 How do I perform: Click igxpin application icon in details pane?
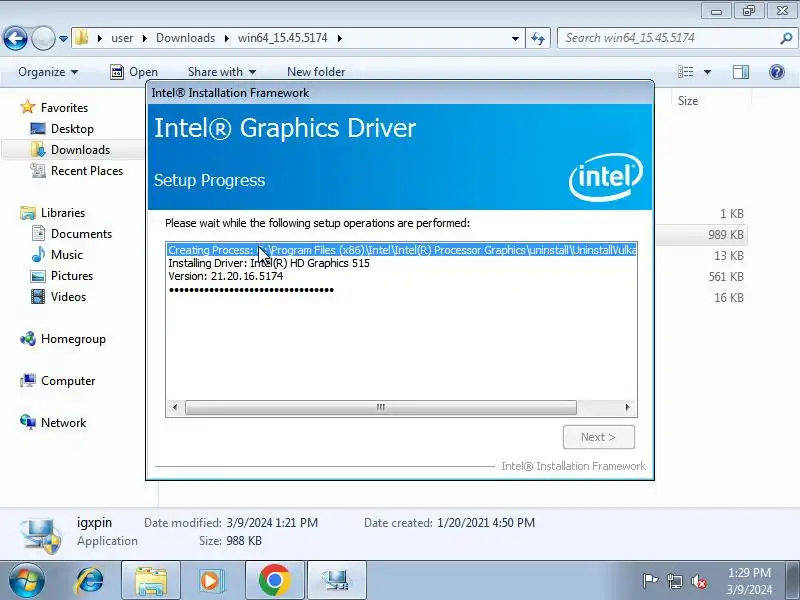[41, 534]
